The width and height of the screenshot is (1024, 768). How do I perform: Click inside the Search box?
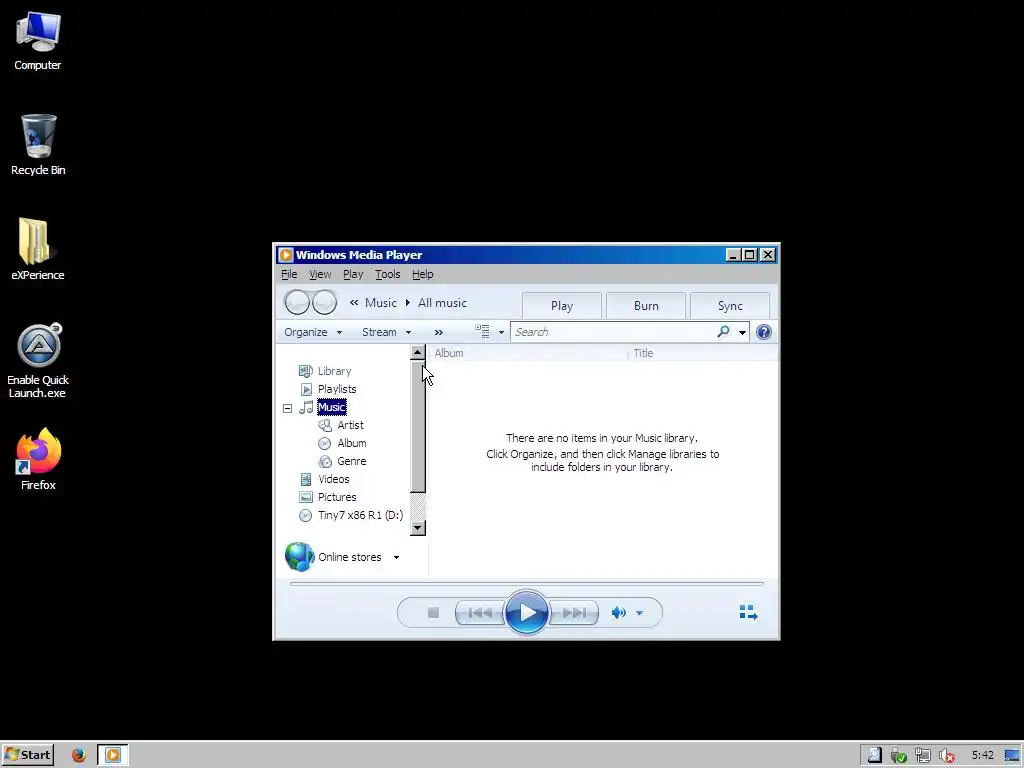click(x=614, y=332)
